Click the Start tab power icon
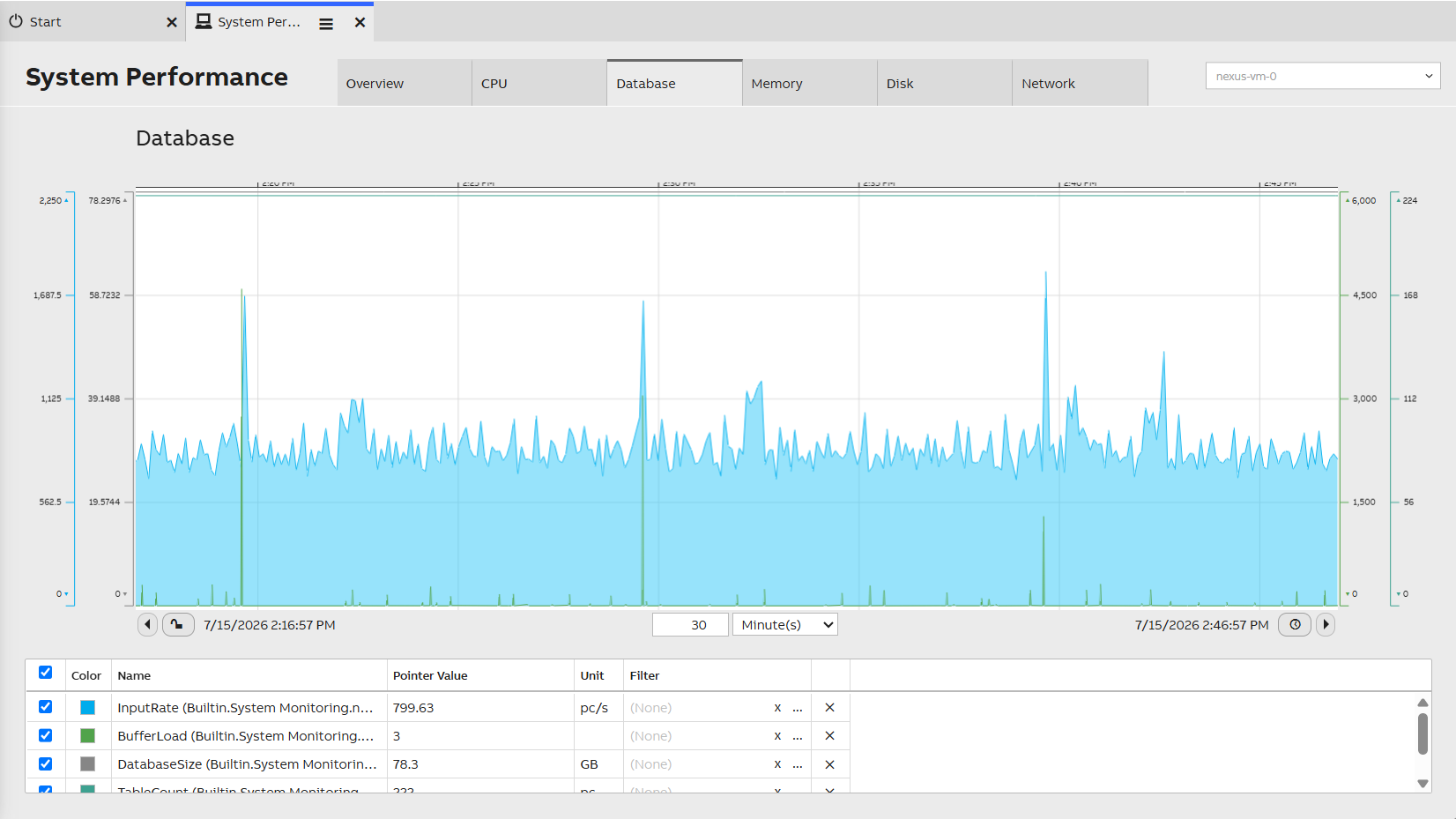 pyautogui.click(x=16, y=21)
